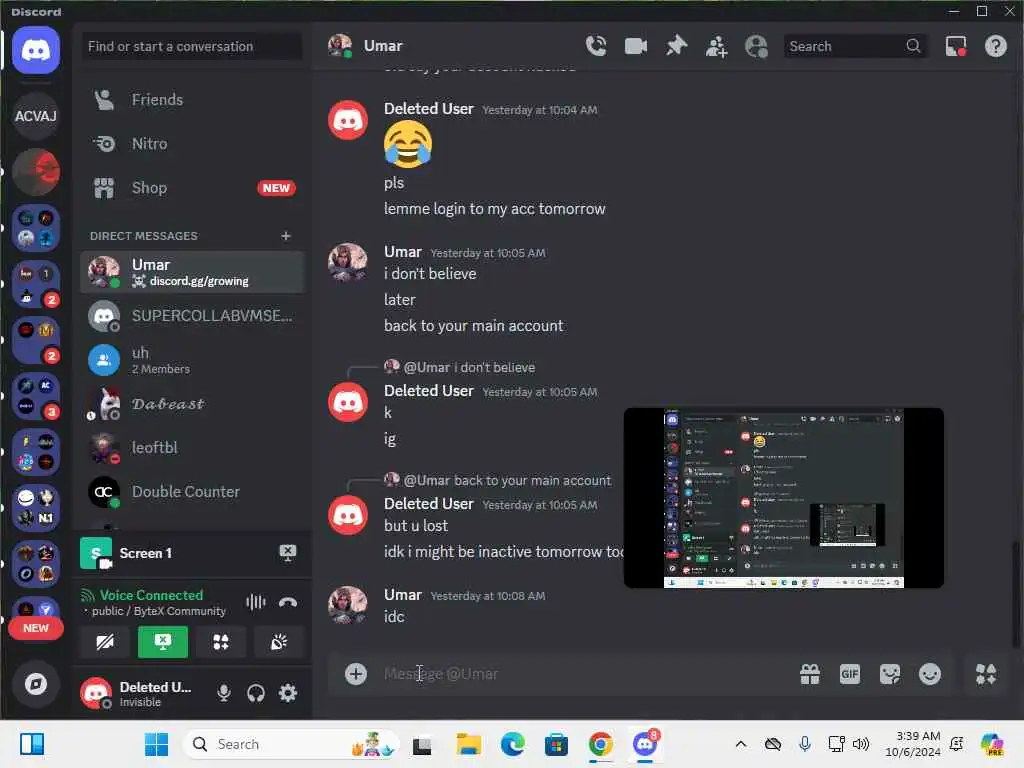Screen dimensions: 1024x768
Task: Click the NEW unread mentions pill
Action: pyautogui.click(x=36, y=628)
